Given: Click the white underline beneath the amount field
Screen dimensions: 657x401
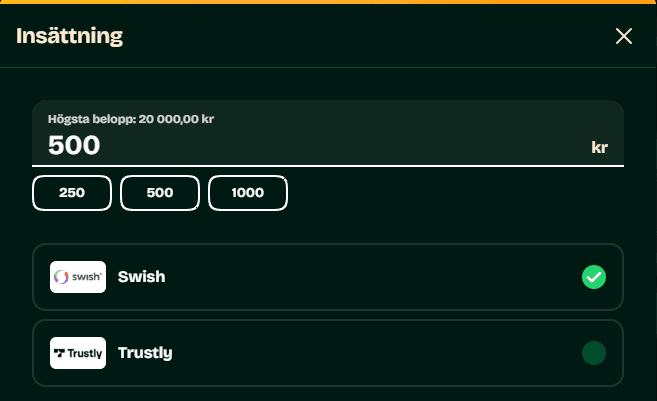Looking at the screenshot, I should coord(328,166).
